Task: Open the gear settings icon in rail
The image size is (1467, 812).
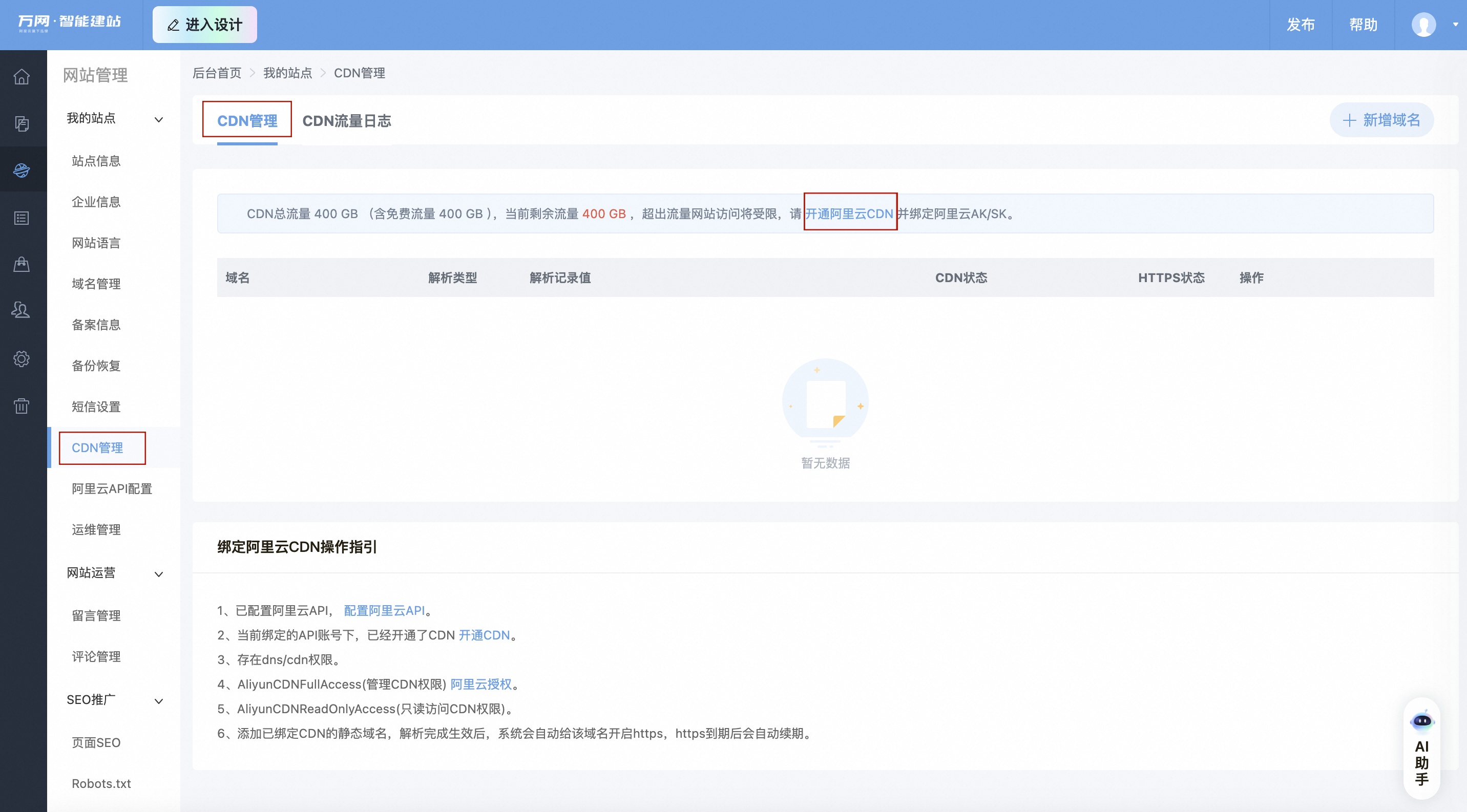Action: [22, 358]
